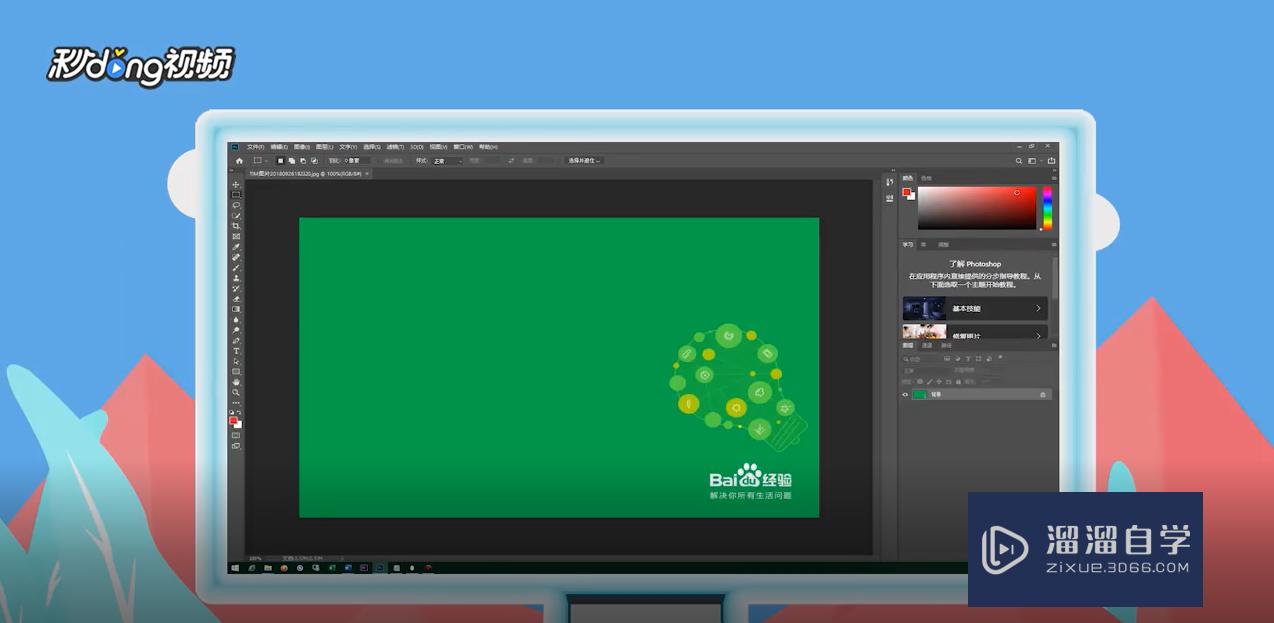1274x623 pixels.
Task: Open the Windows Start button
Action: 235,568
